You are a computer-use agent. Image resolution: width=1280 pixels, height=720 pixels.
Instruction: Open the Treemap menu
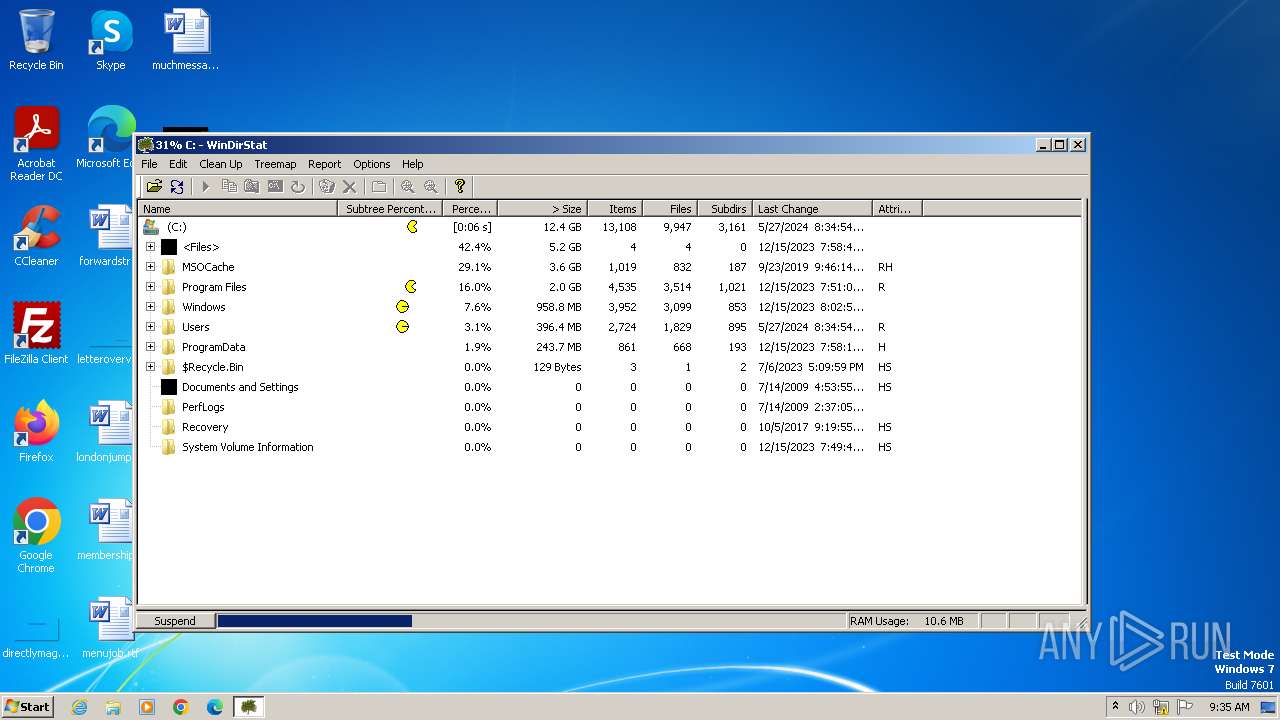coord(275,164)
